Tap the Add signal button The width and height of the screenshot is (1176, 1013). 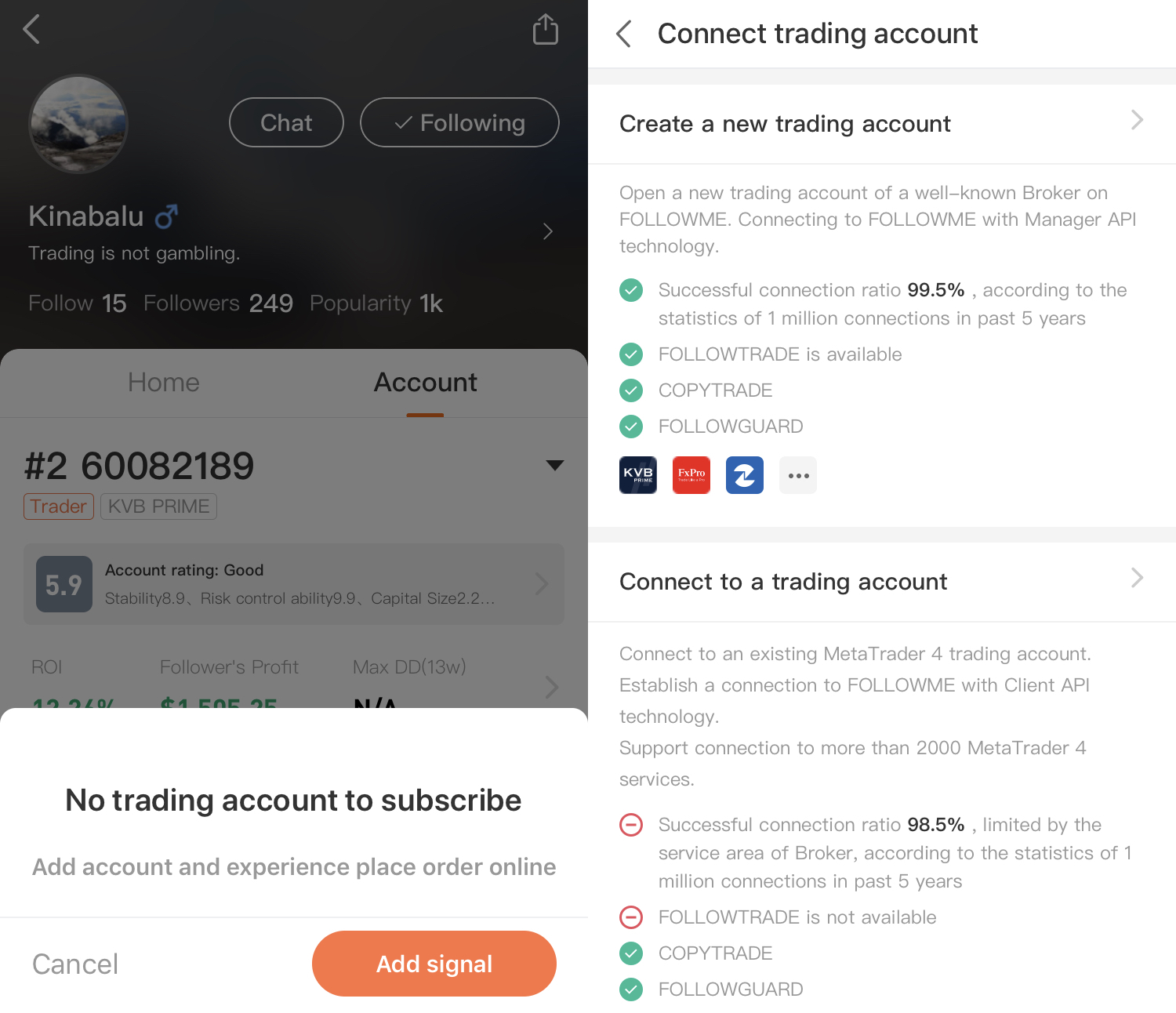point(434,964)
